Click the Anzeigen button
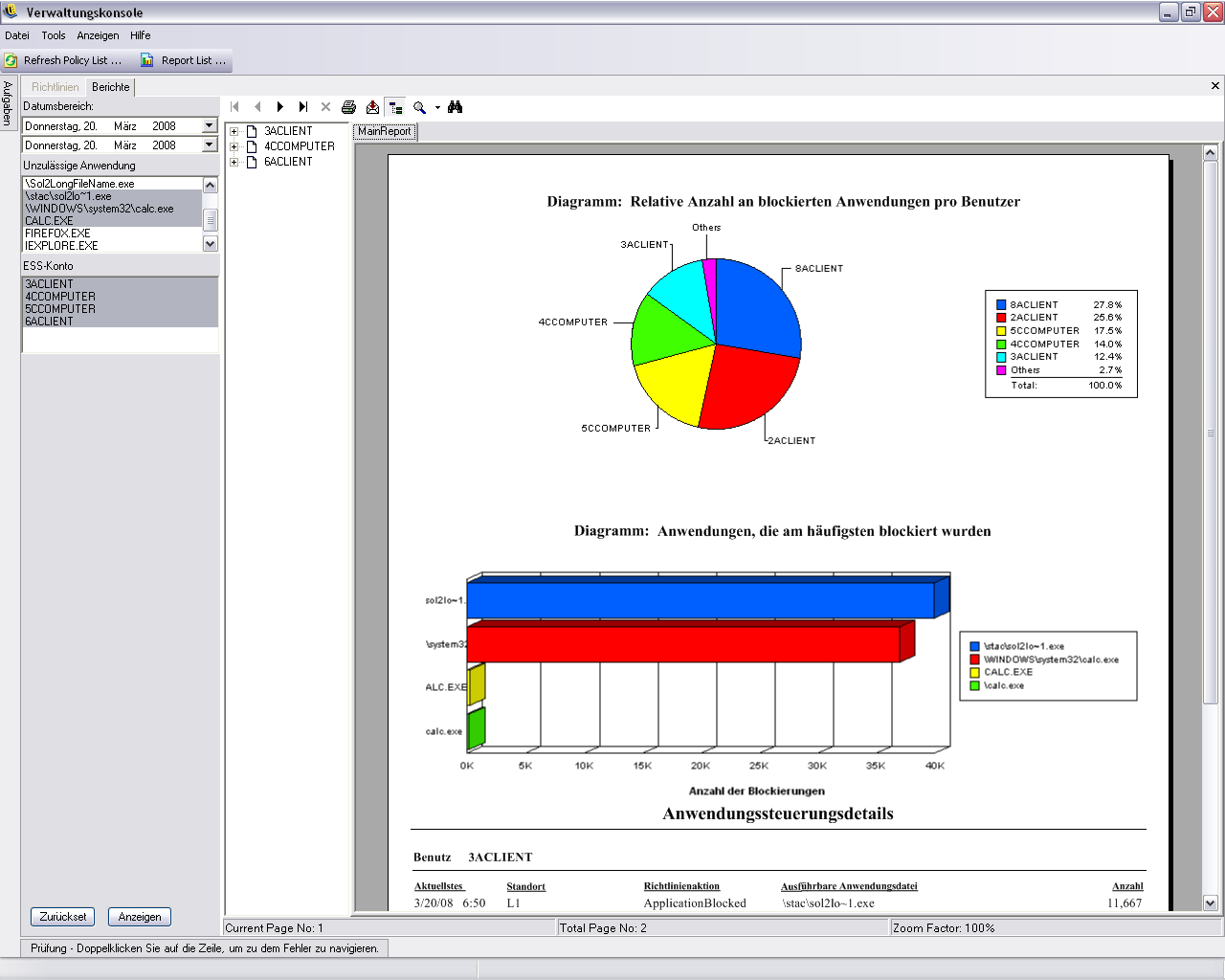Image resolution: width=1225 pixels, height=980 pixels. coord(140,917)
